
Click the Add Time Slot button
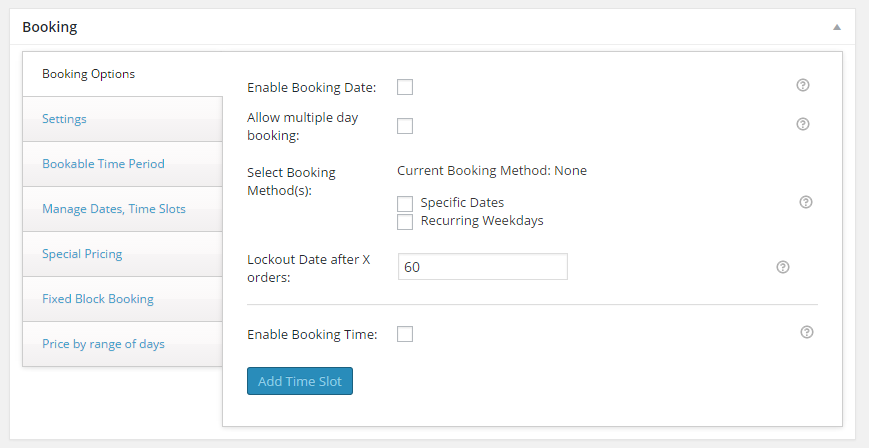point(300,381)
